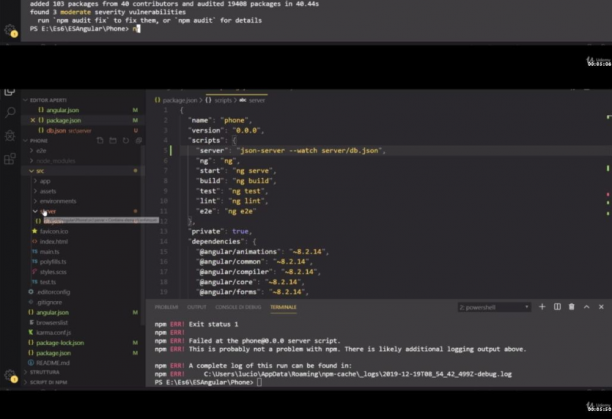Collapse all folders in PHONE explorer
This screenshot has height=419, width=612.
(138, 140)
